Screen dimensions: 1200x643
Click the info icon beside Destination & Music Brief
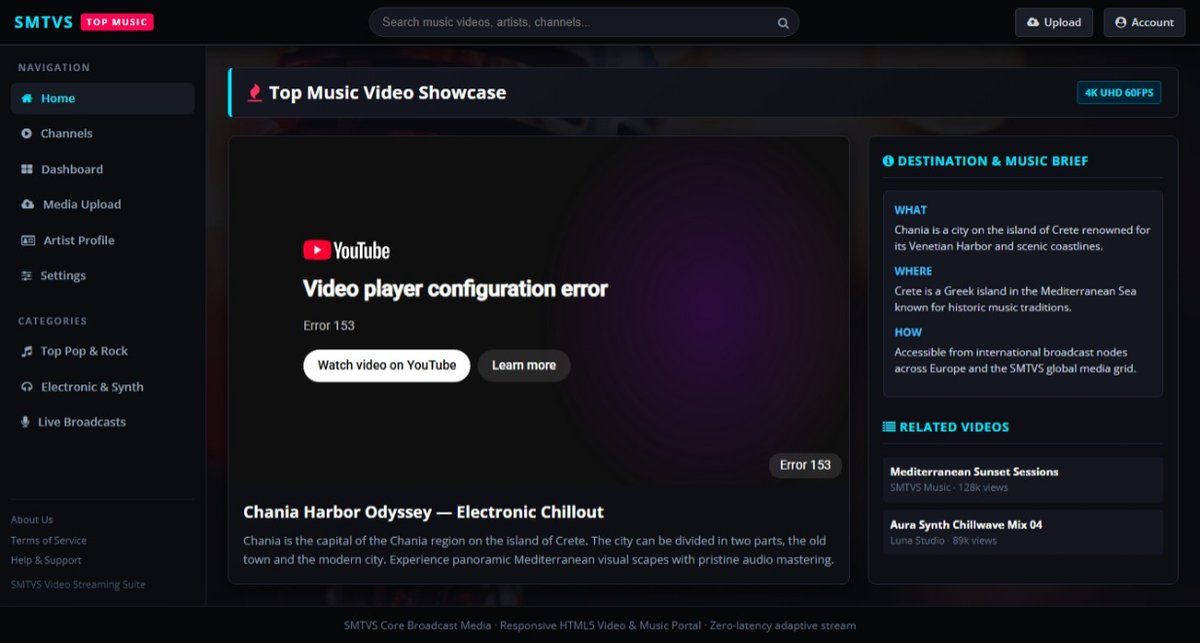[x=888, y=161]
